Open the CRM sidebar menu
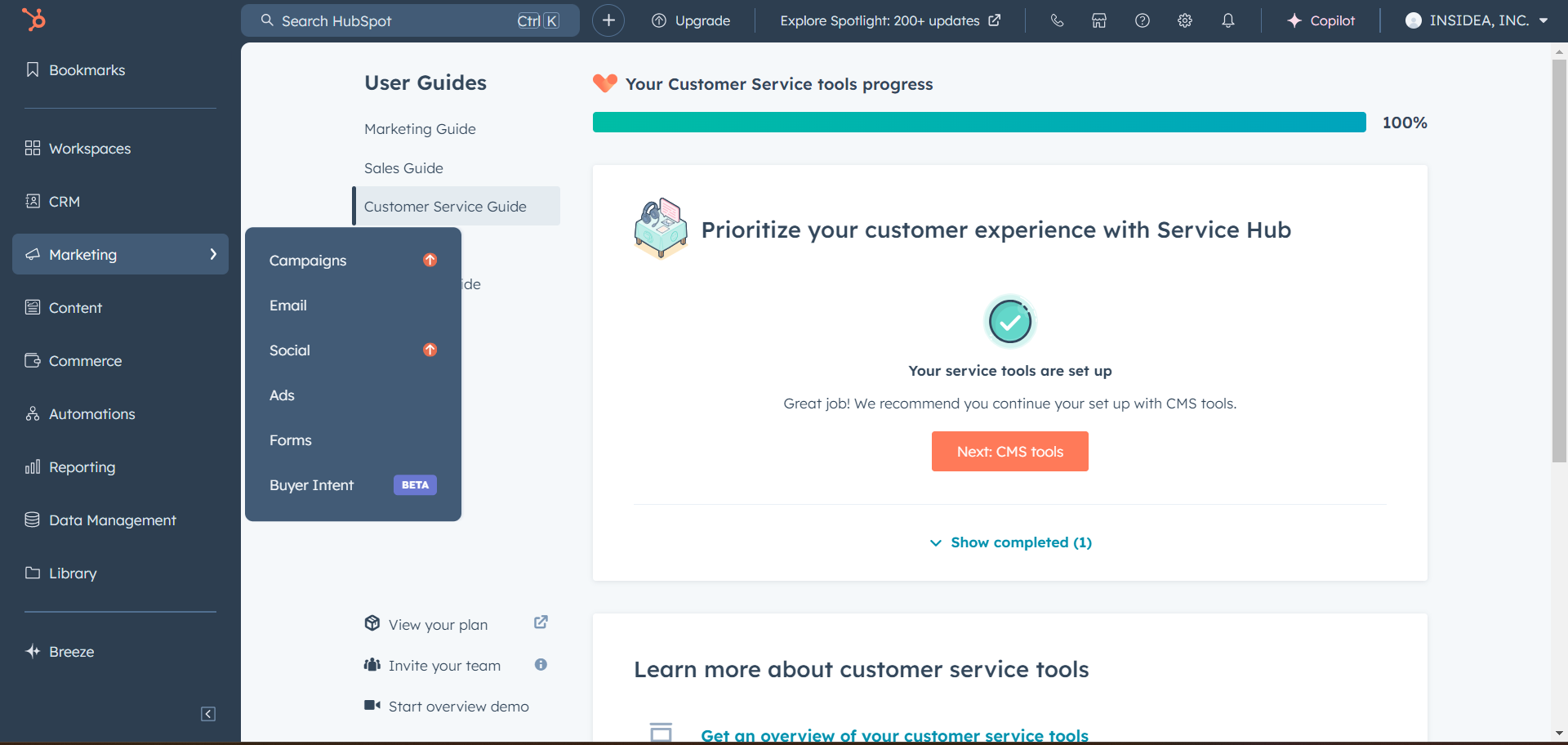The image size is (1568, 745). coord(53,202)
